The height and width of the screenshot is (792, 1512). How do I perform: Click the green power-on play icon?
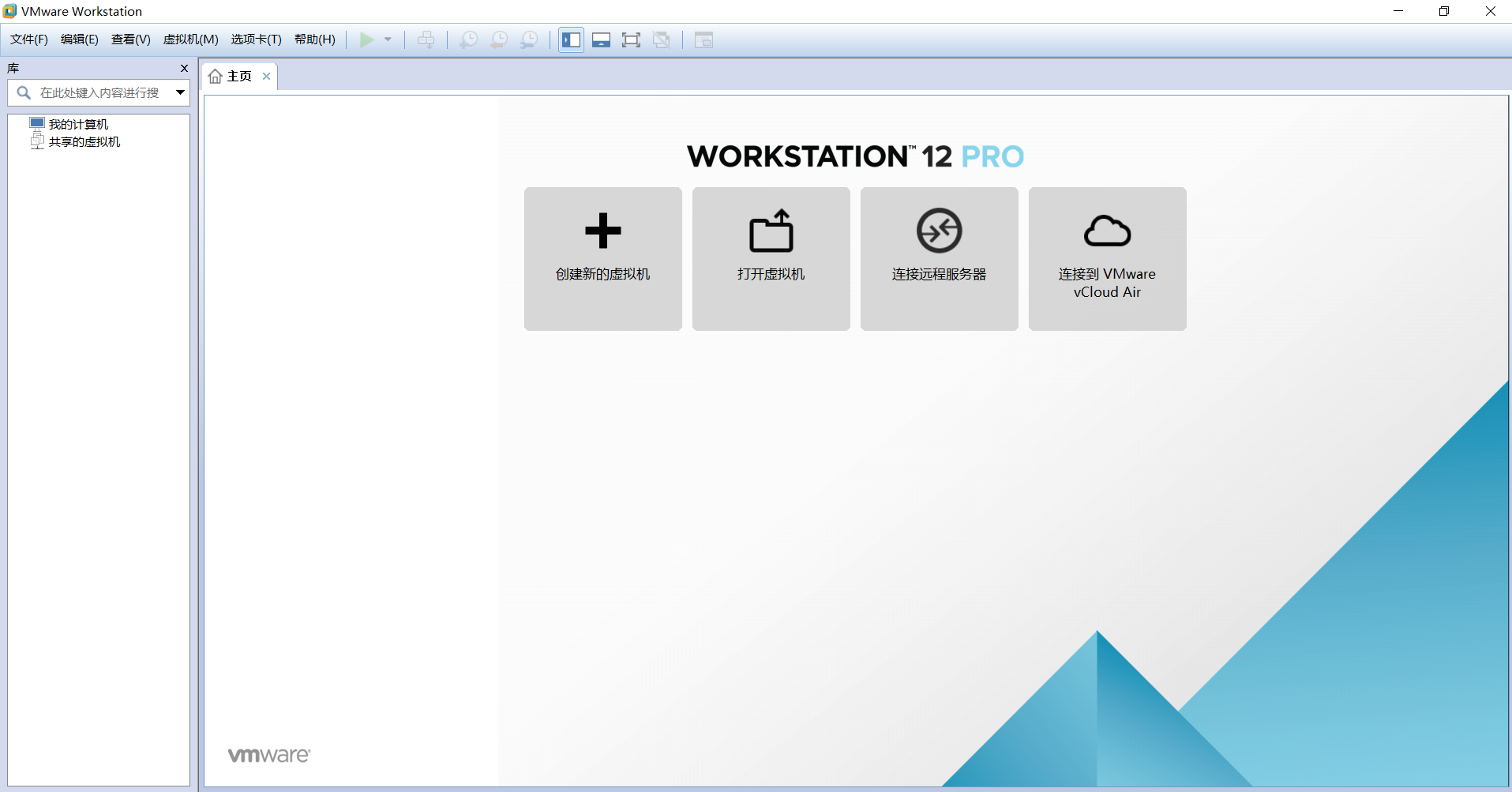(x=366, y=39)
